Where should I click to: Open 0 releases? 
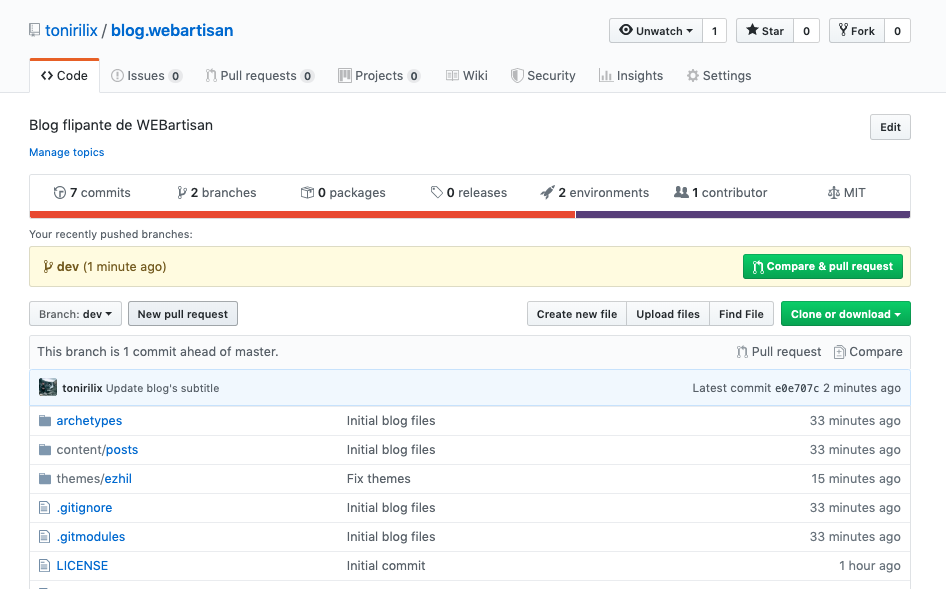click(469, 193)
